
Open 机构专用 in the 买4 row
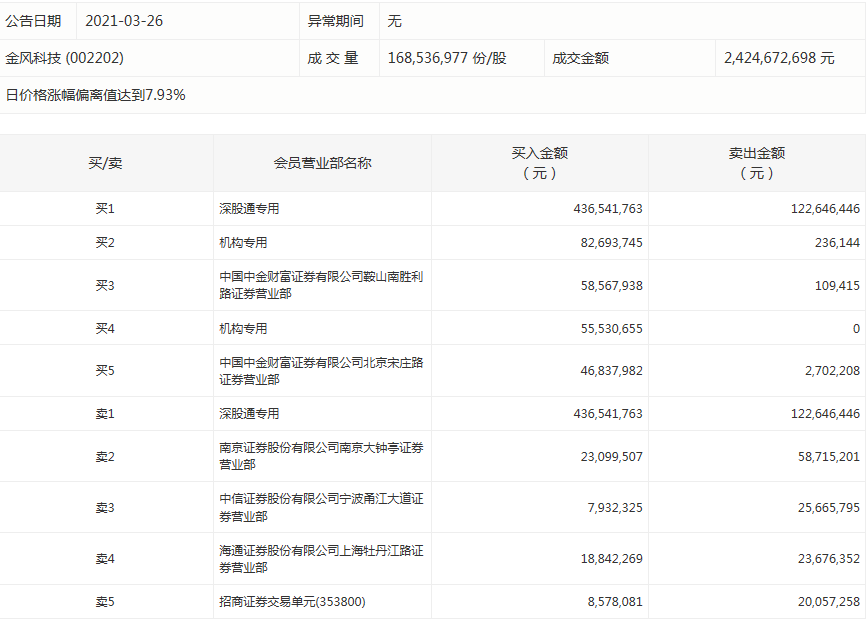[244, 328]
